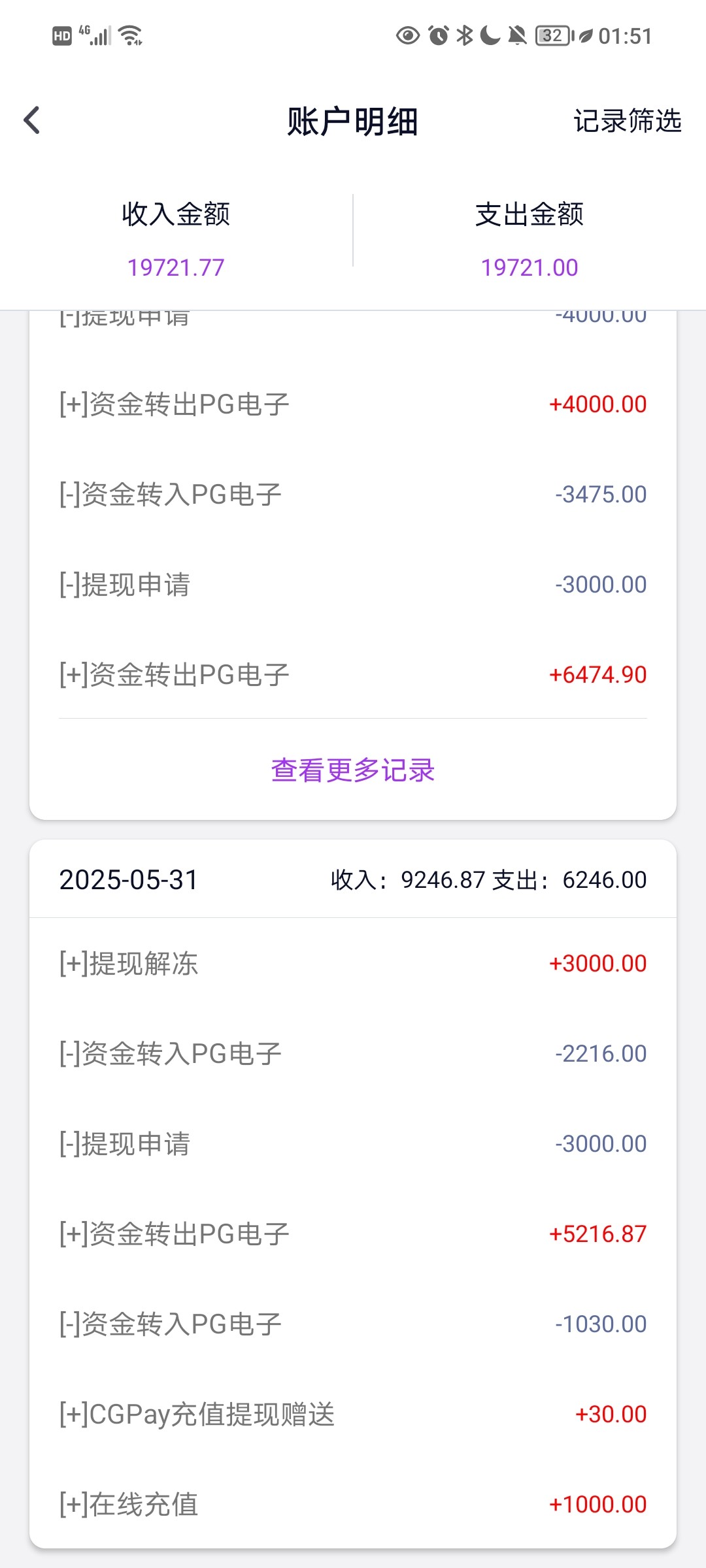Tap the eye comfort icon in status bar
Image resolution: width=706 pixels, height=1568 pixels.
[408, 35]
